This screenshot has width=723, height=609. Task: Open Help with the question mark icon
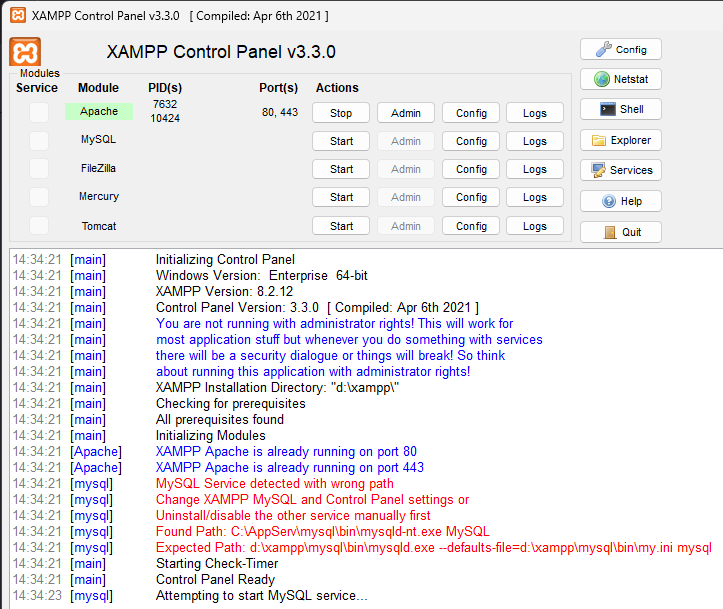[x=621, y=201]
